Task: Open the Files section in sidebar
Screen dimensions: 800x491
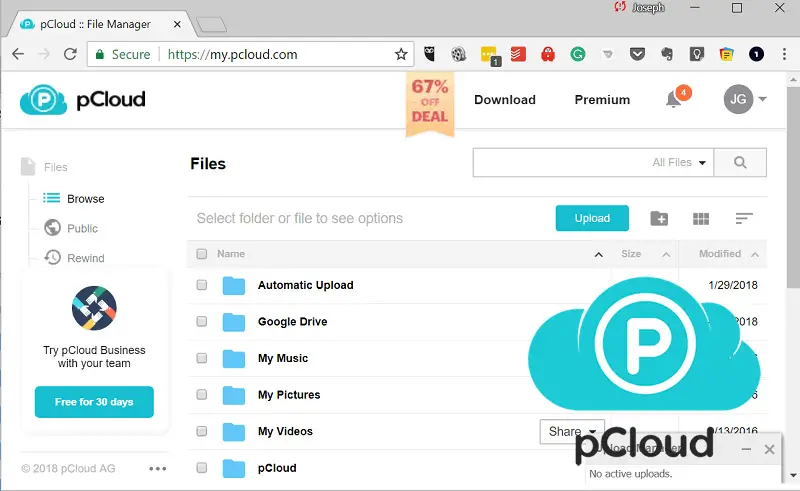Action: [44, 167]
